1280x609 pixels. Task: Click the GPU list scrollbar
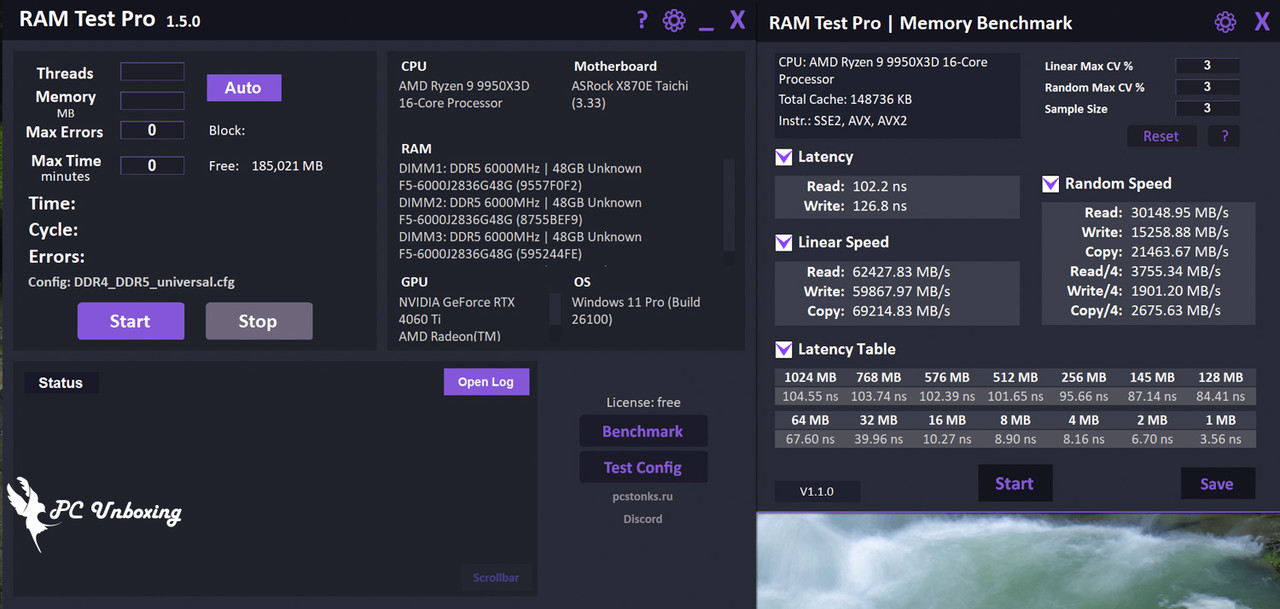click(555, 310)
